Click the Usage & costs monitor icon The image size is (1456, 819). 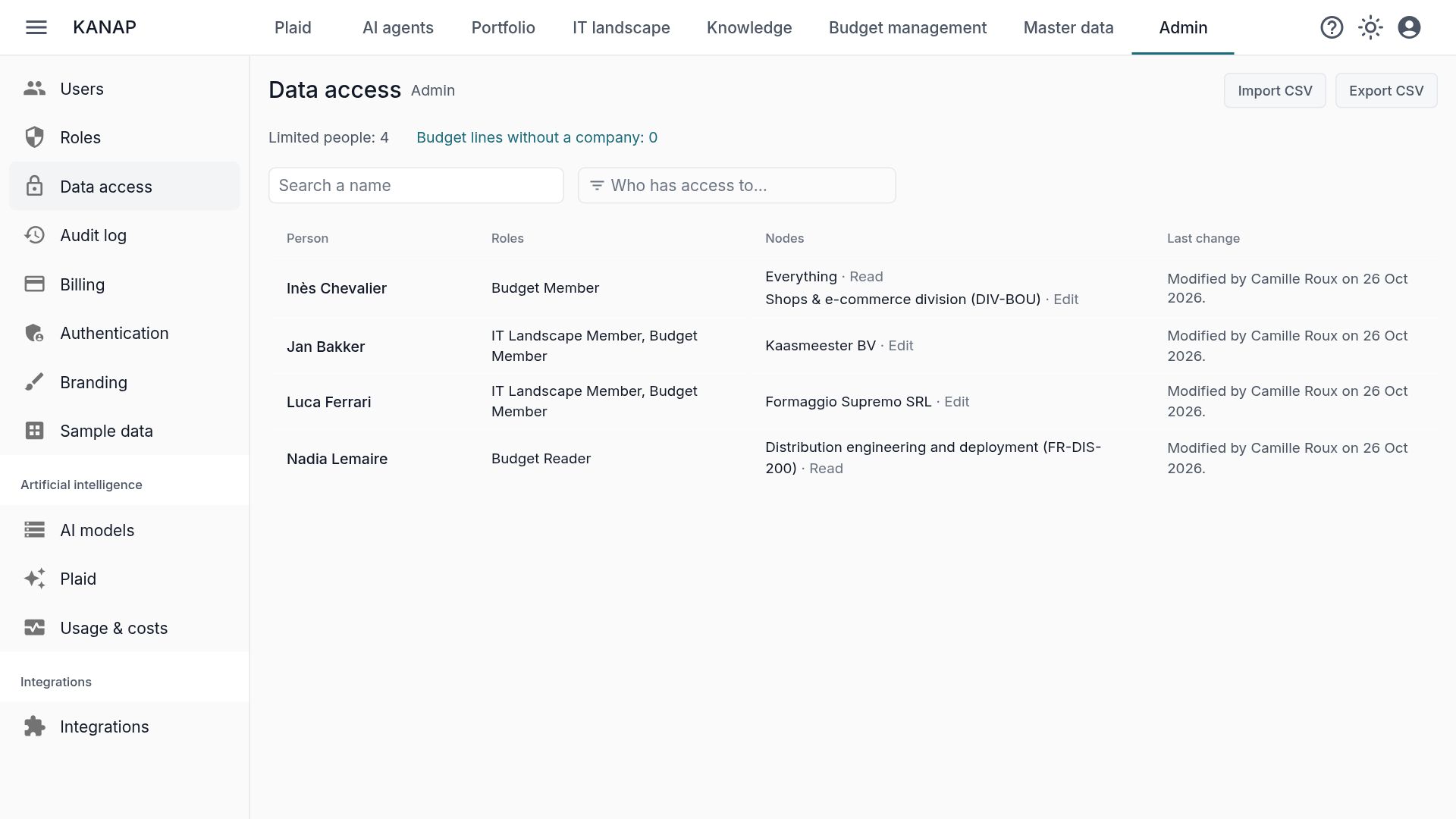click(34, 627)
